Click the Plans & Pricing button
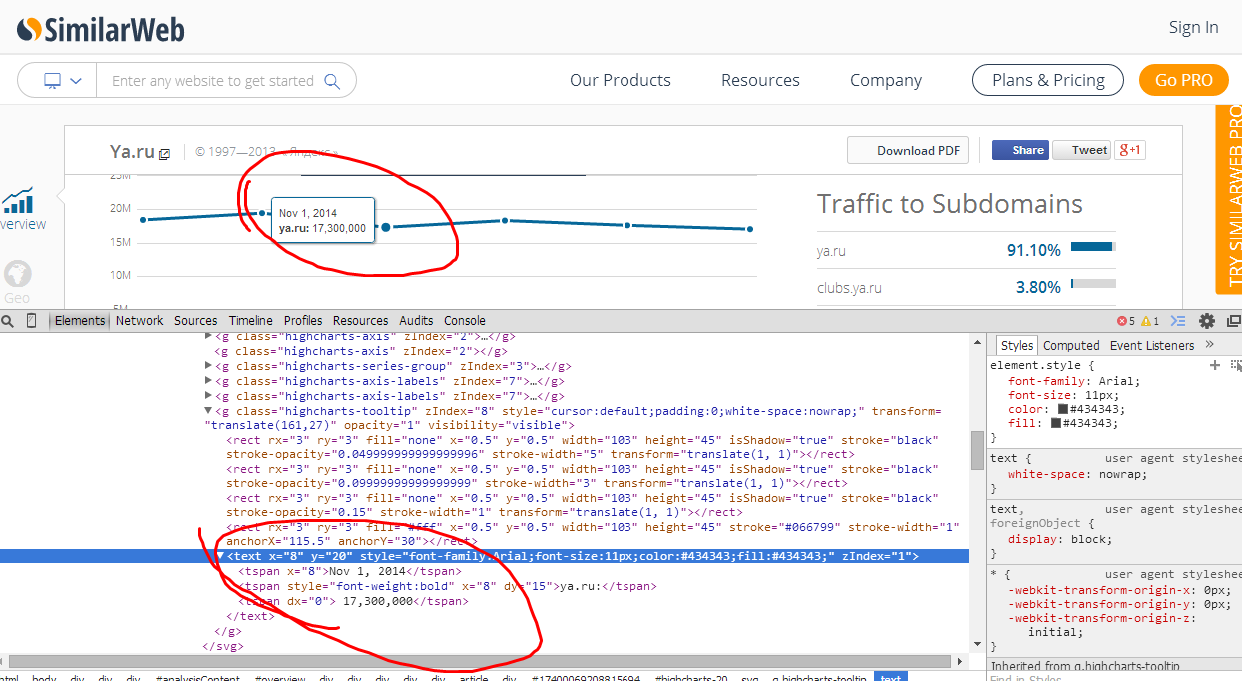This screenshot has height=681, width=1242. pyautogui.click(x=1048, y=80)
